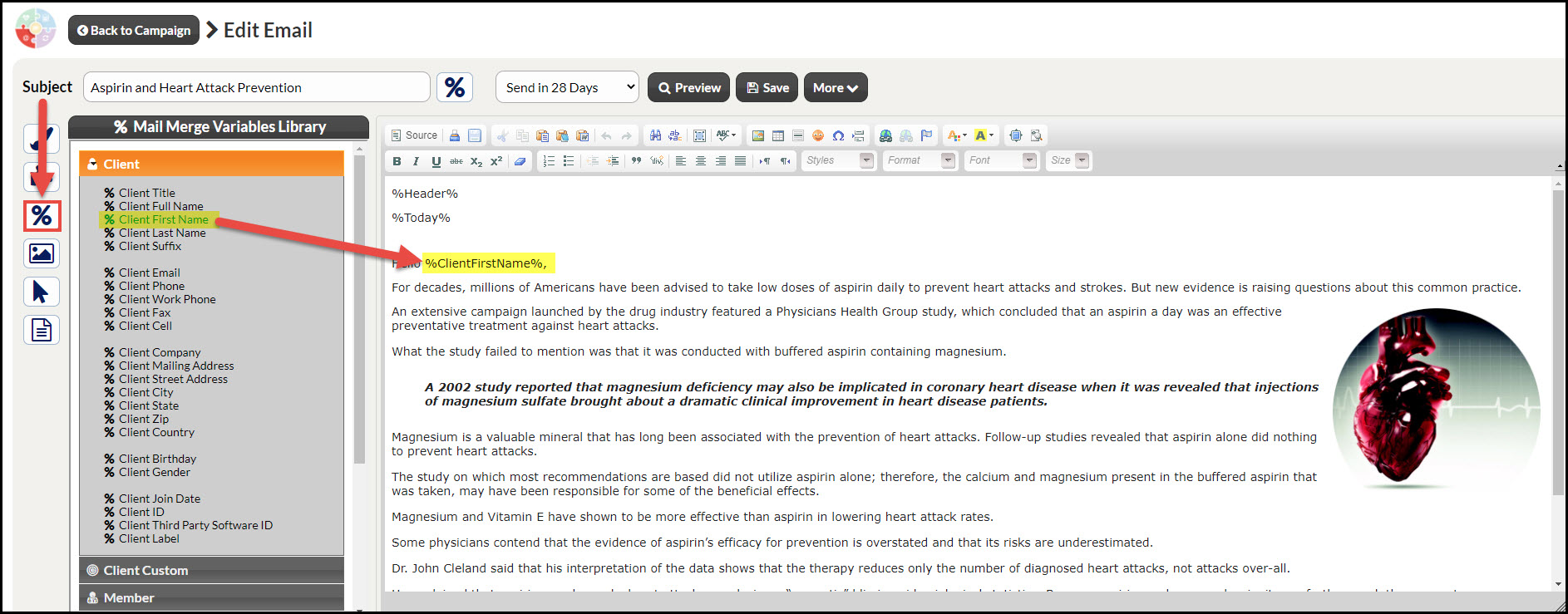Click the Source view button

[414, 135]
